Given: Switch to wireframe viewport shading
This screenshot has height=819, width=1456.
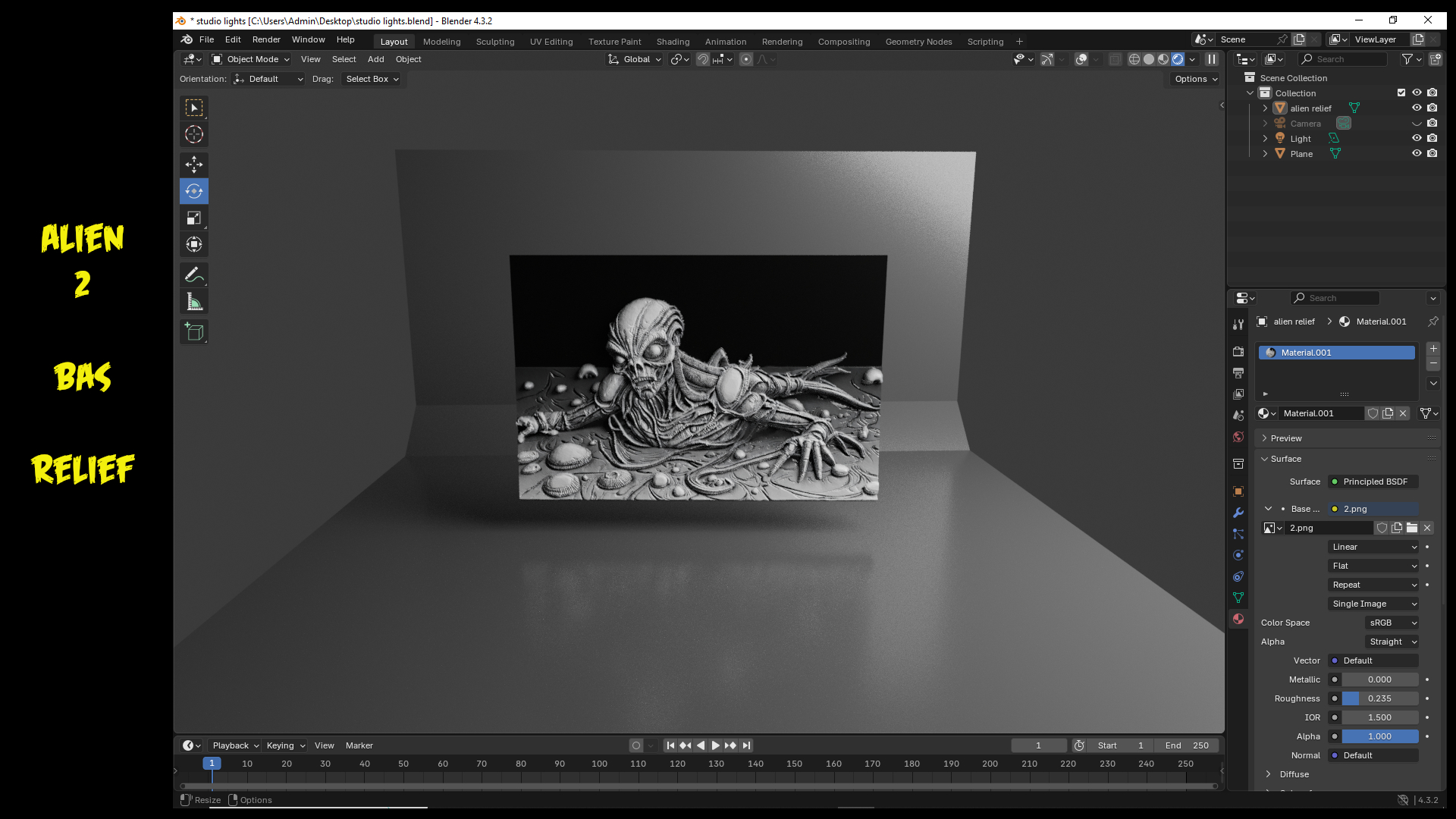Looking at the screenshot, I should pos(1134,59).
